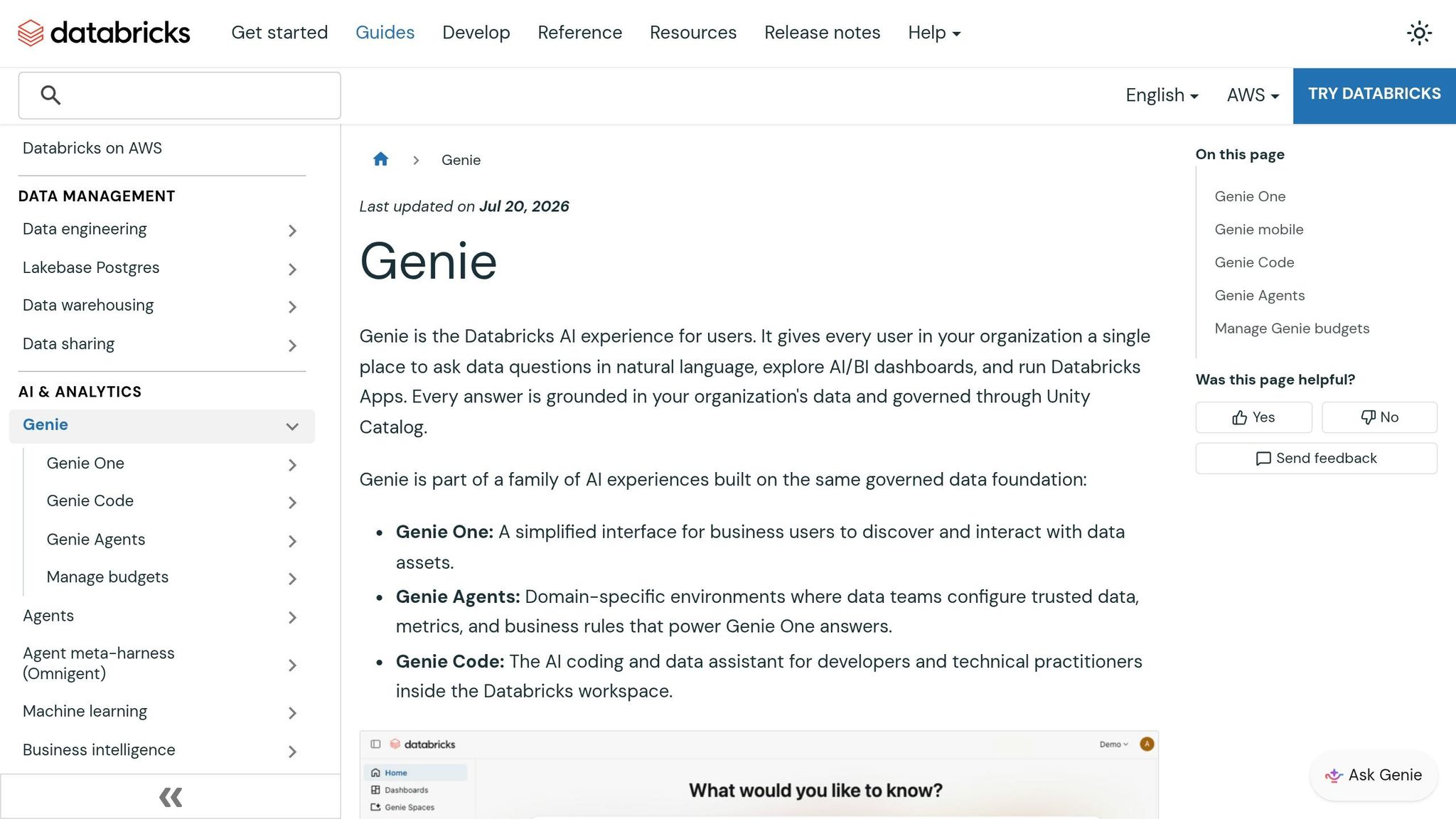1456x819 pixels.
Task: Click the Genie page heading
Action: [428, 261]
